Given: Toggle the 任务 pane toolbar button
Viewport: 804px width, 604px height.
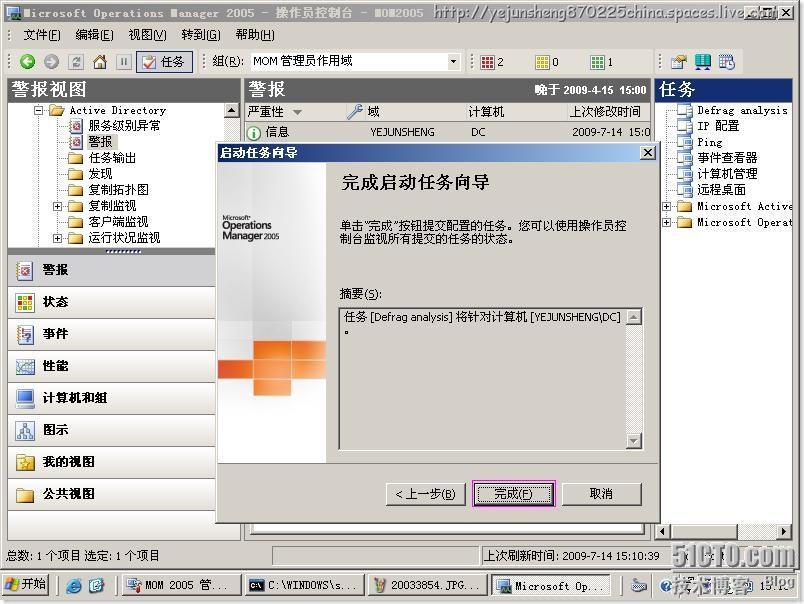Looking at the screenshot, I should [x=164, y=62].
